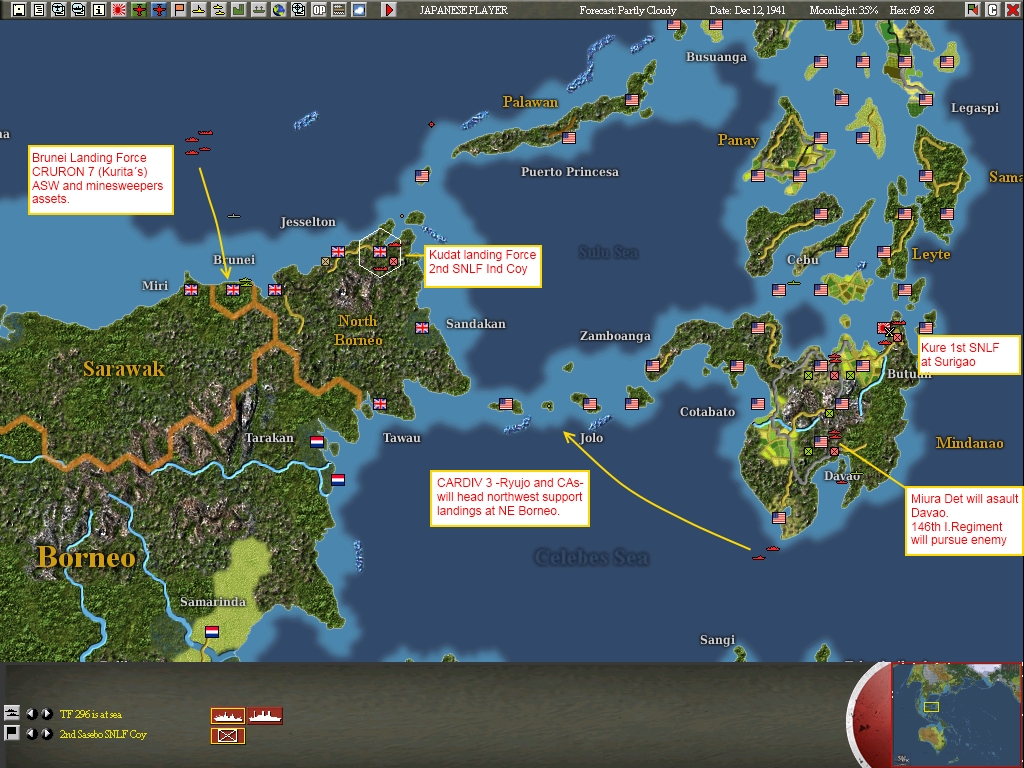Open the reports list document icon
1024x768 pixels.
(x=39, y=10)
